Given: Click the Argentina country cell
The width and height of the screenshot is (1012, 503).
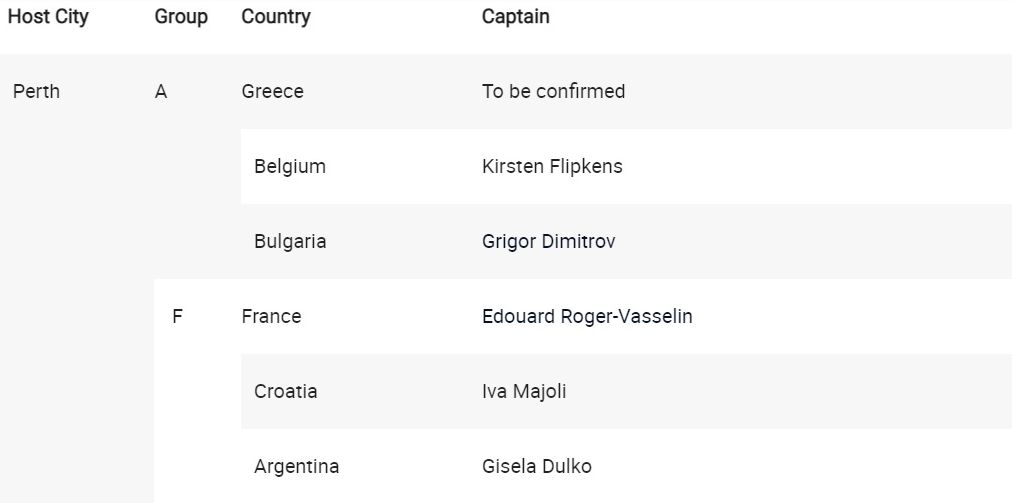Looking at the screenshot, I should pyautogui.click(x=296, y=466).
